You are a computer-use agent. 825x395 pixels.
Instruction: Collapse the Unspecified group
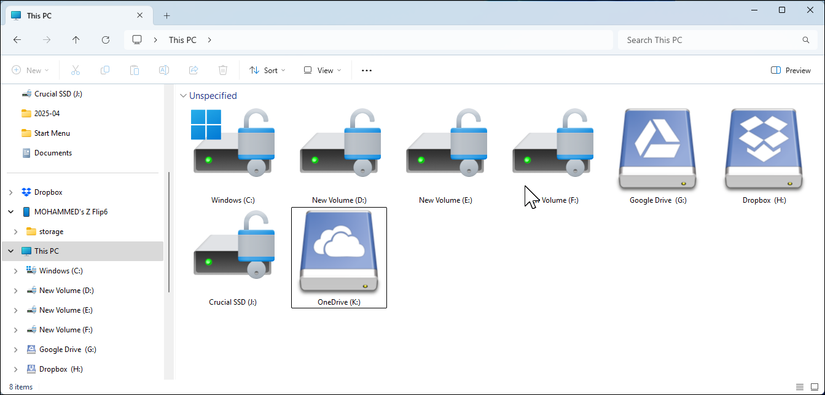click(183, 96)
